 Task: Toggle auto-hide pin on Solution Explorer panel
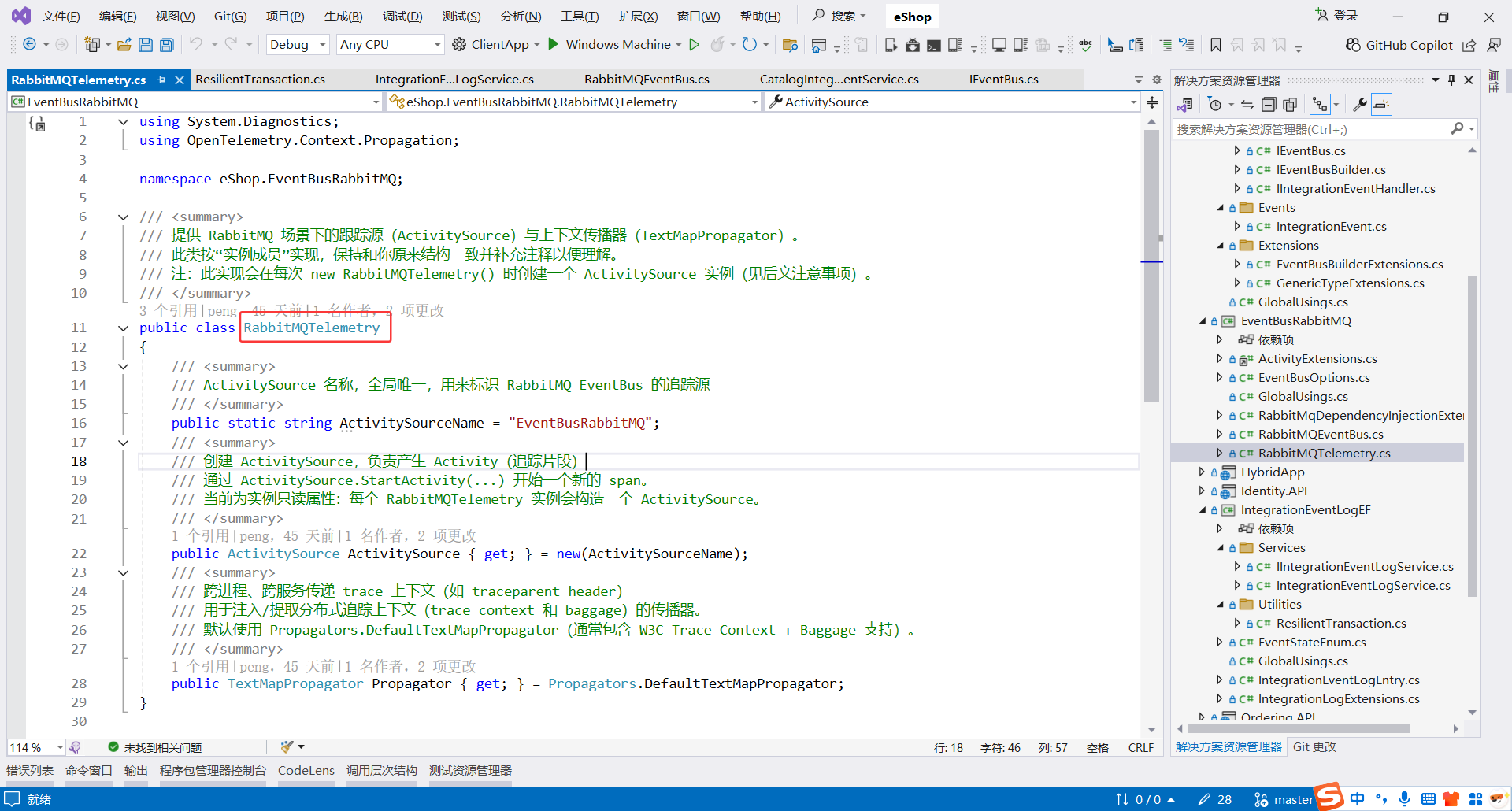[x=1451, y=80]
